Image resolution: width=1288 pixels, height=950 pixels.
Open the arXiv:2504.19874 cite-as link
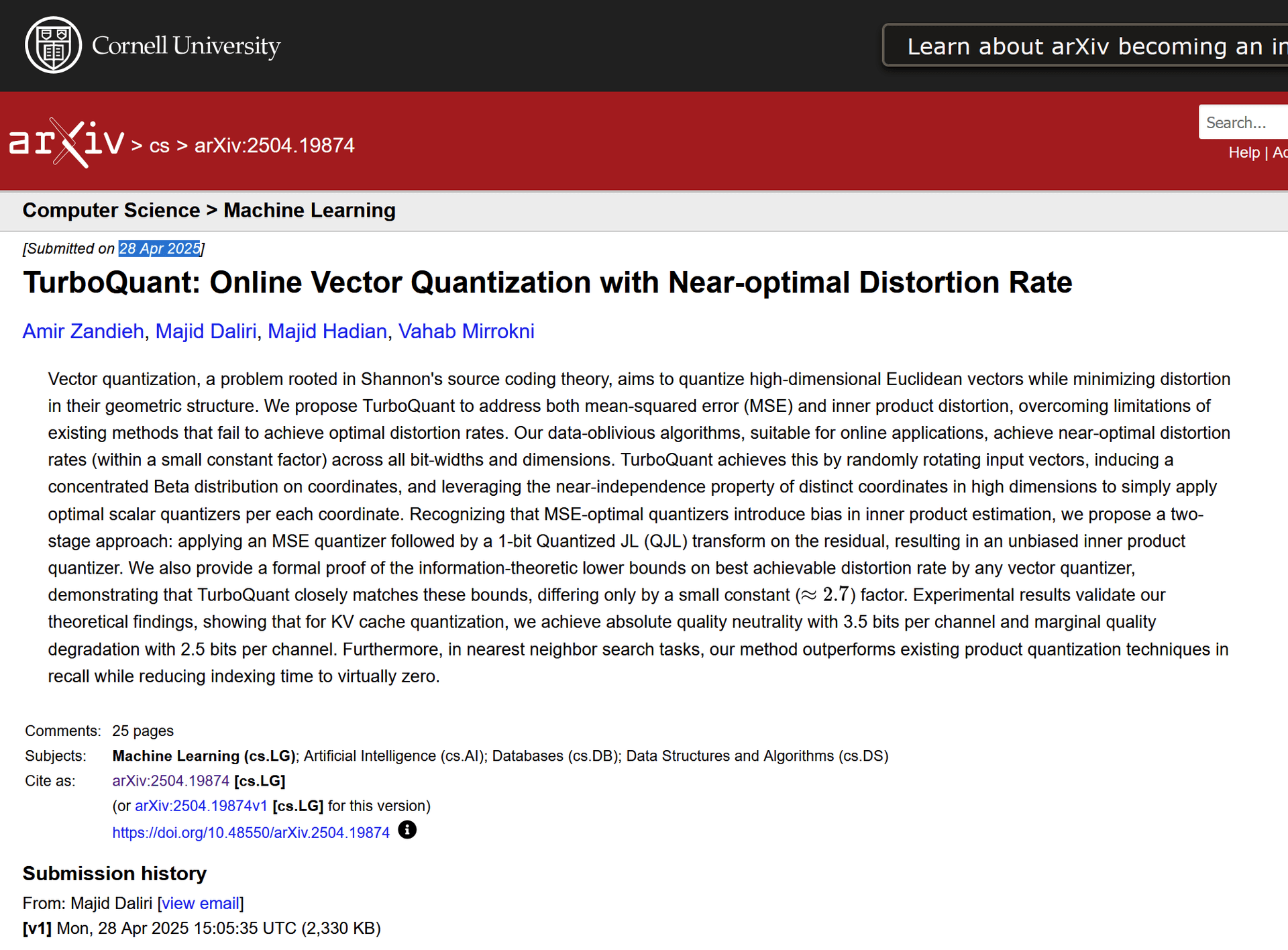[x=170, y=781]
